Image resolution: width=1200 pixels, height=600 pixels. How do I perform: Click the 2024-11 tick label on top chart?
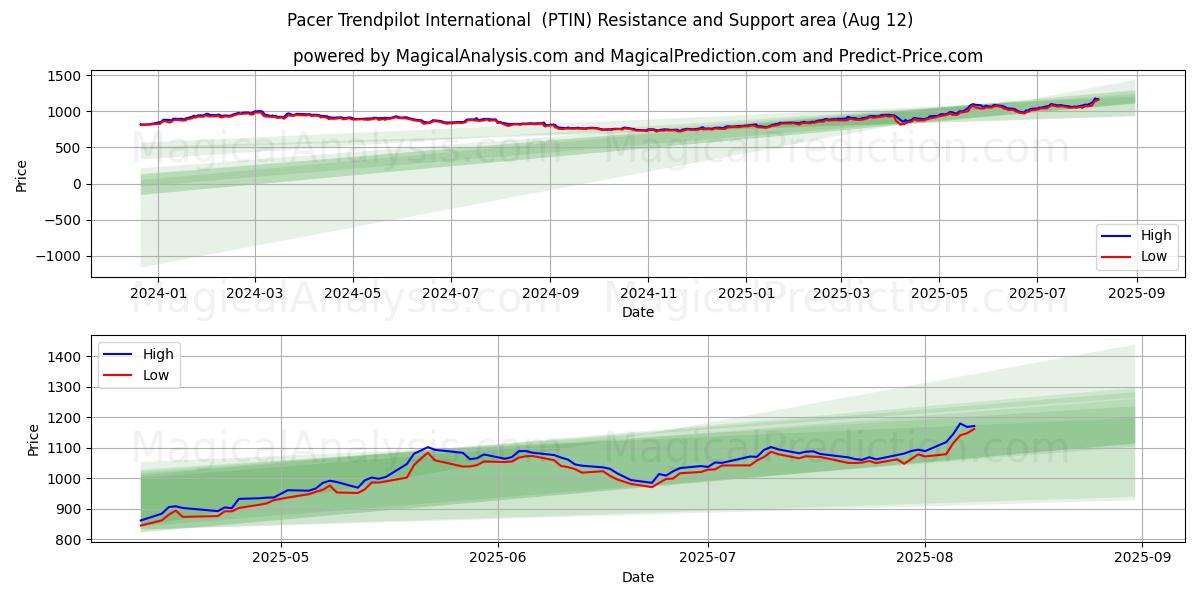tap(648, 293)
